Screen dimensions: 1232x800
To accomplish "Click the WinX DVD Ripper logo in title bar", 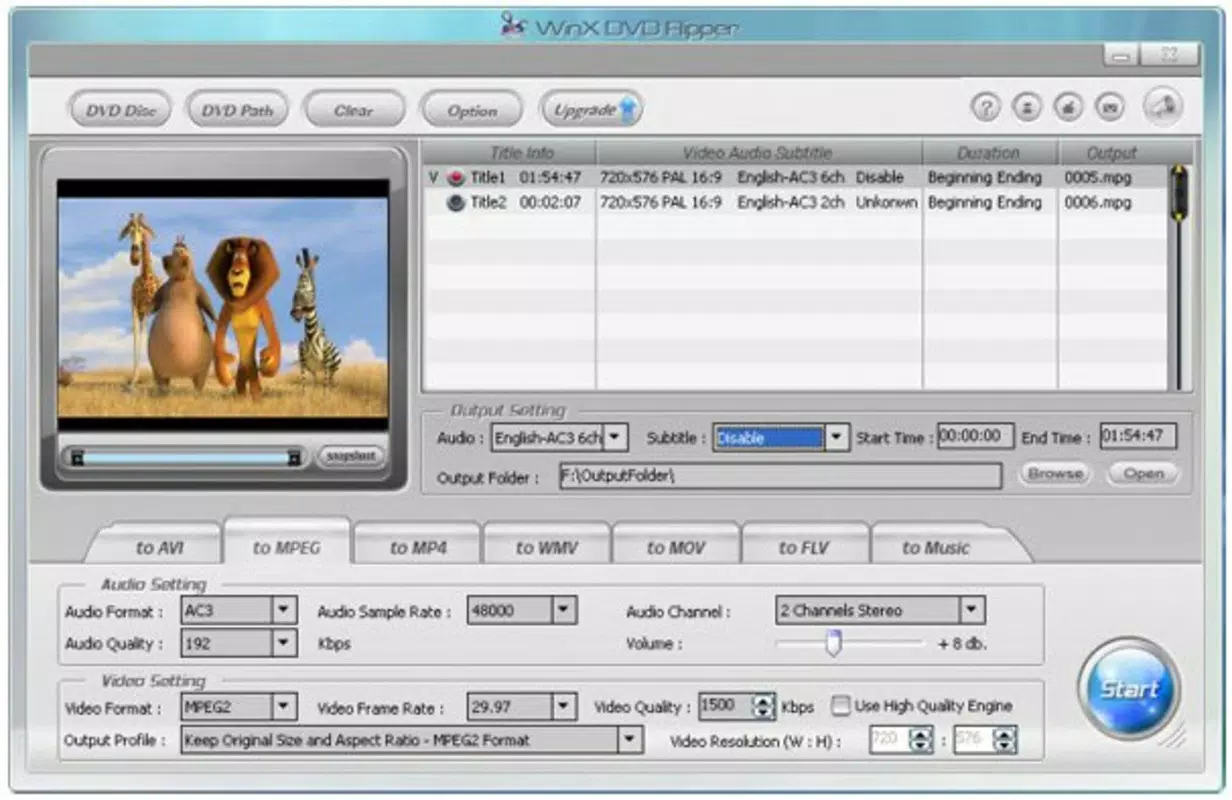I will coord(514,26).
